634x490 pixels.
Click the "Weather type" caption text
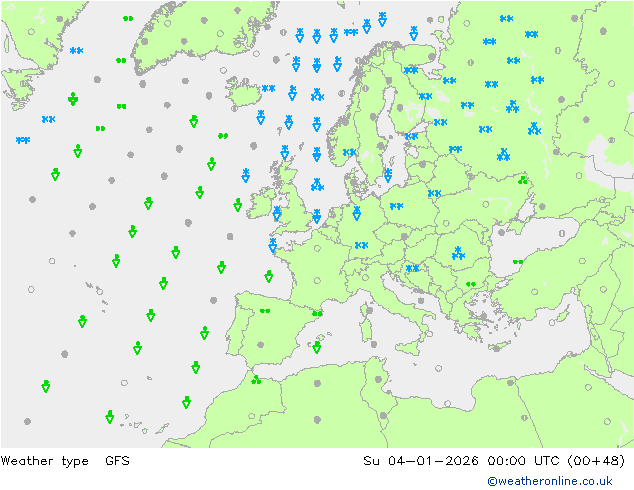[44, 461]
